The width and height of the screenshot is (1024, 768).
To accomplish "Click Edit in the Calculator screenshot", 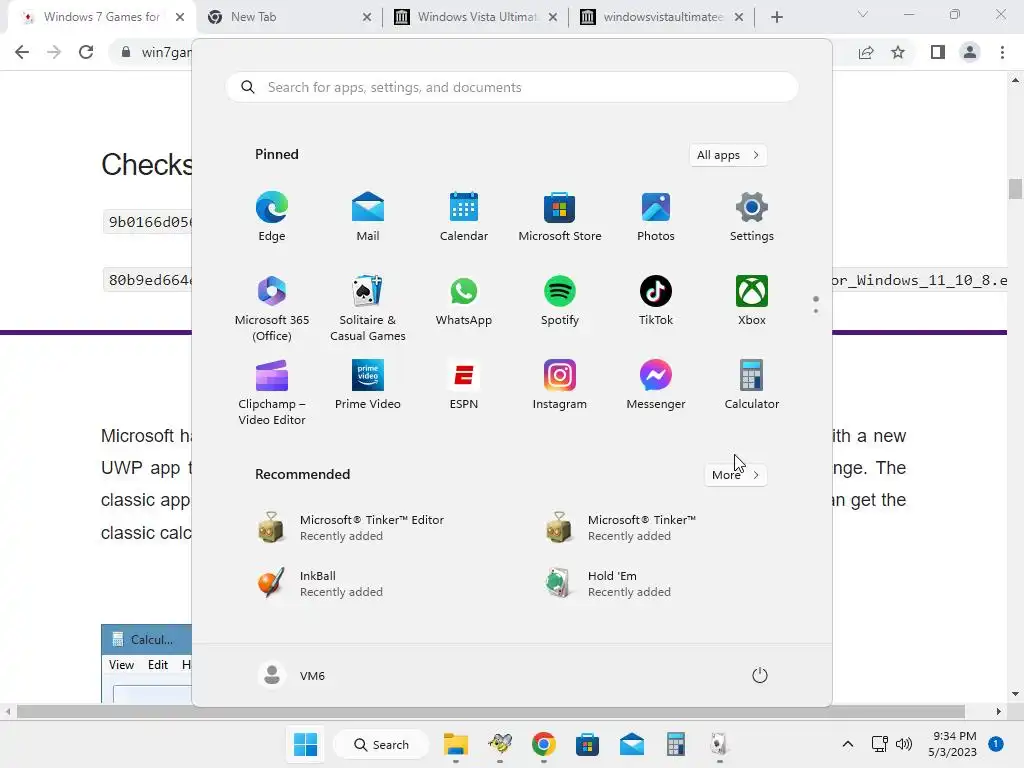I will pyautogui.click(x=157, y=665).
